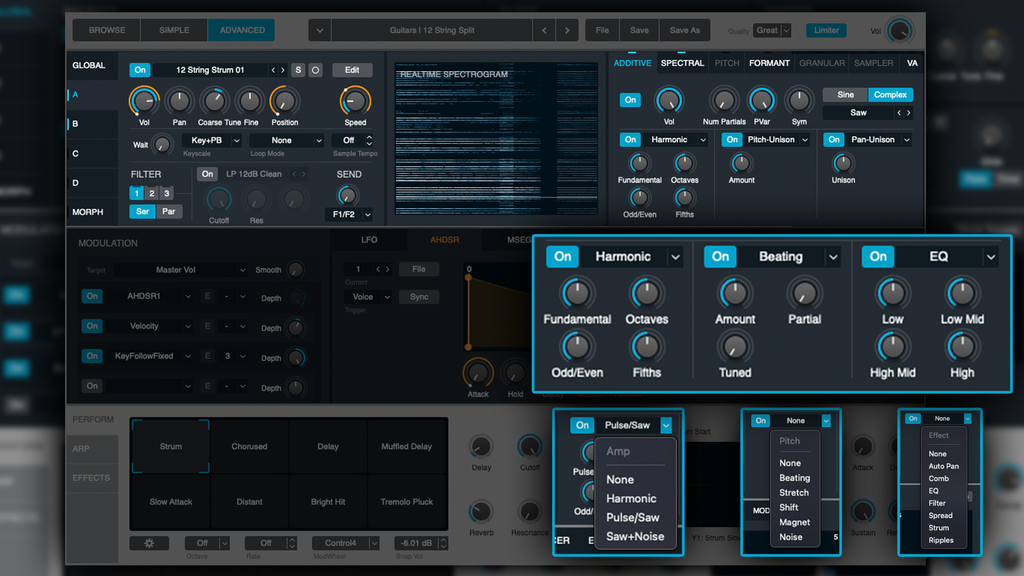Toggle the EQ section off
Viewport: 1024px width, 576px height.
[x=878, y=256]
